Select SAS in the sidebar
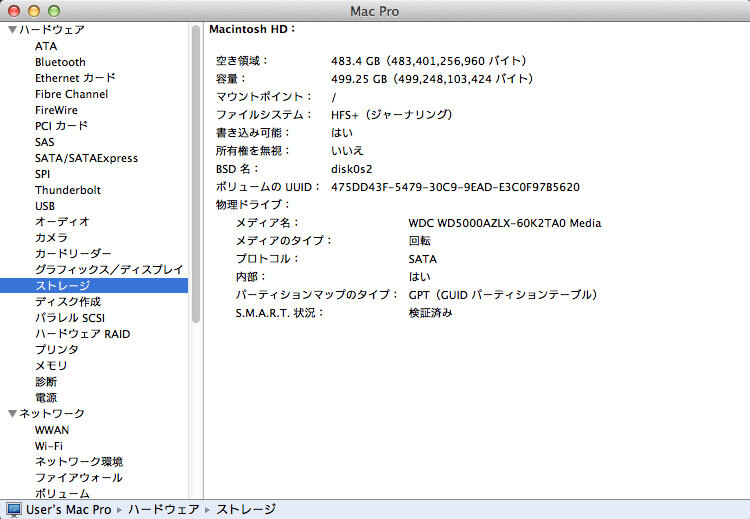 (44, 142)
